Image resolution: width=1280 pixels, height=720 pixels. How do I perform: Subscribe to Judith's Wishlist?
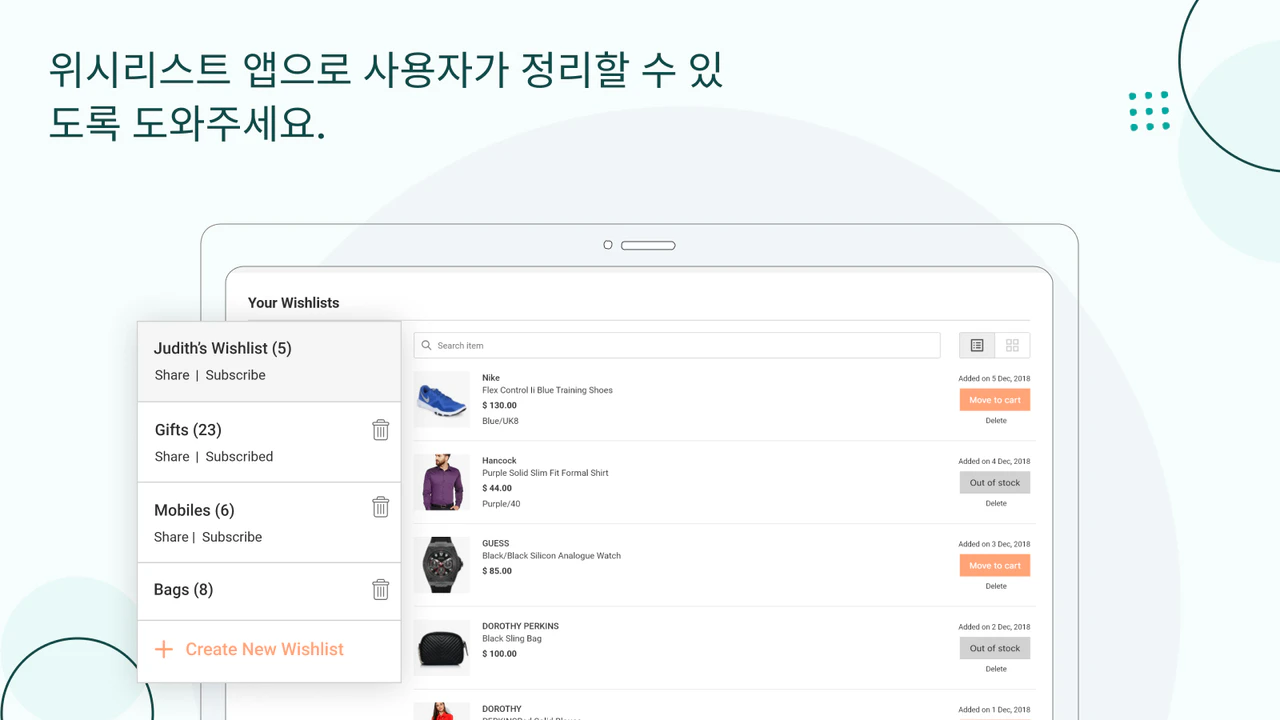click(235, 375)
